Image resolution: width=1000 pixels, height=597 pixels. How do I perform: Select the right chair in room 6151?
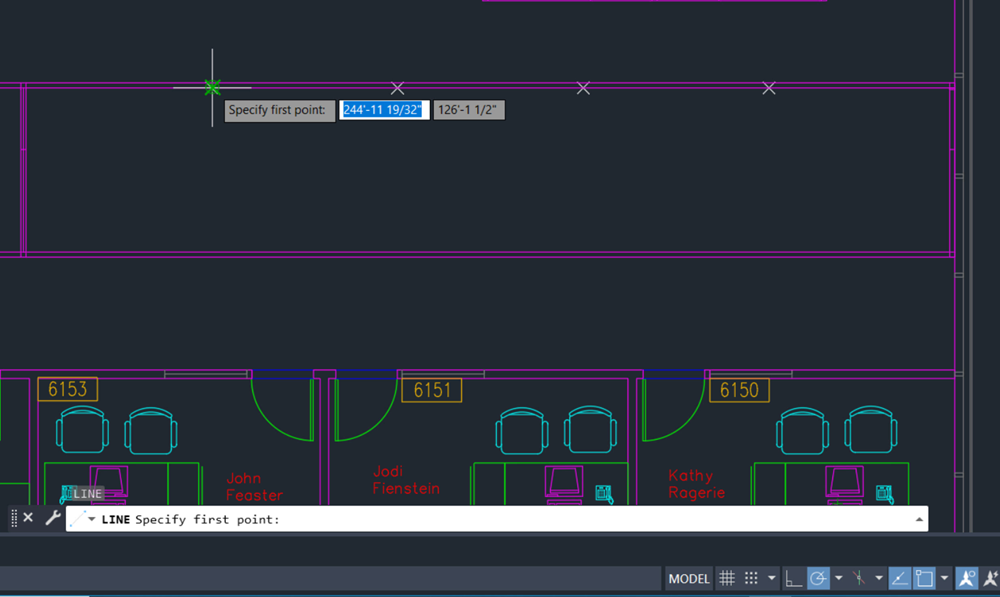tap(590, 430)
